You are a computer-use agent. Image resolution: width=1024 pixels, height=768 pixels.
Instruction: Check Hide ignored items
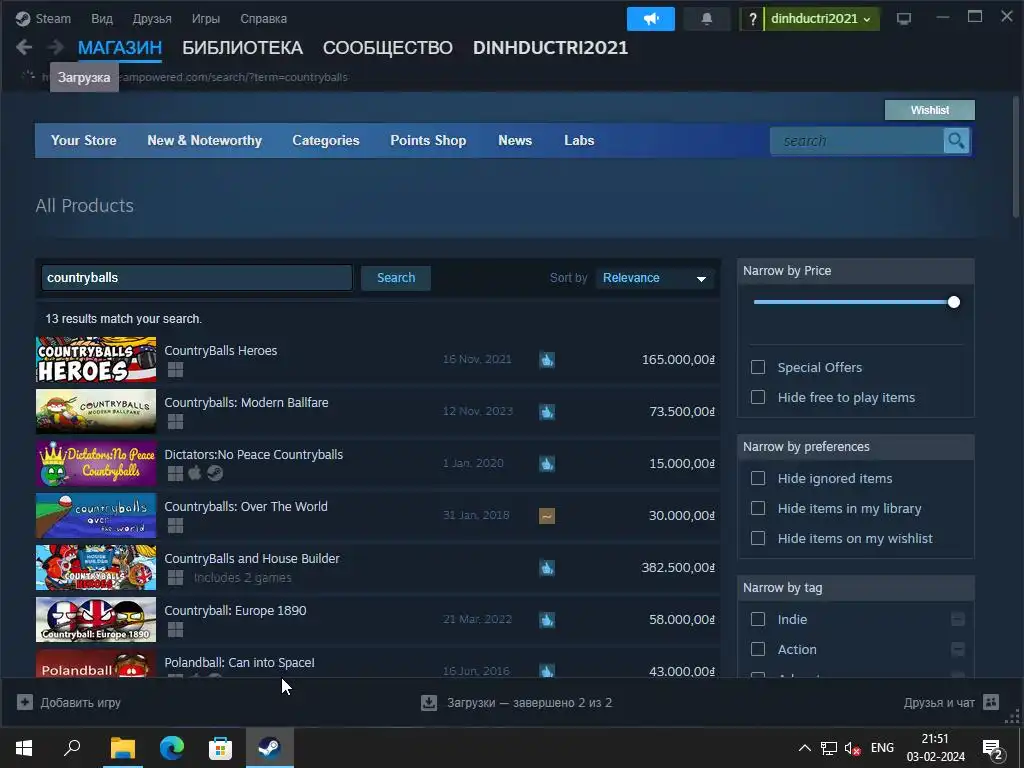pos(758,478)
